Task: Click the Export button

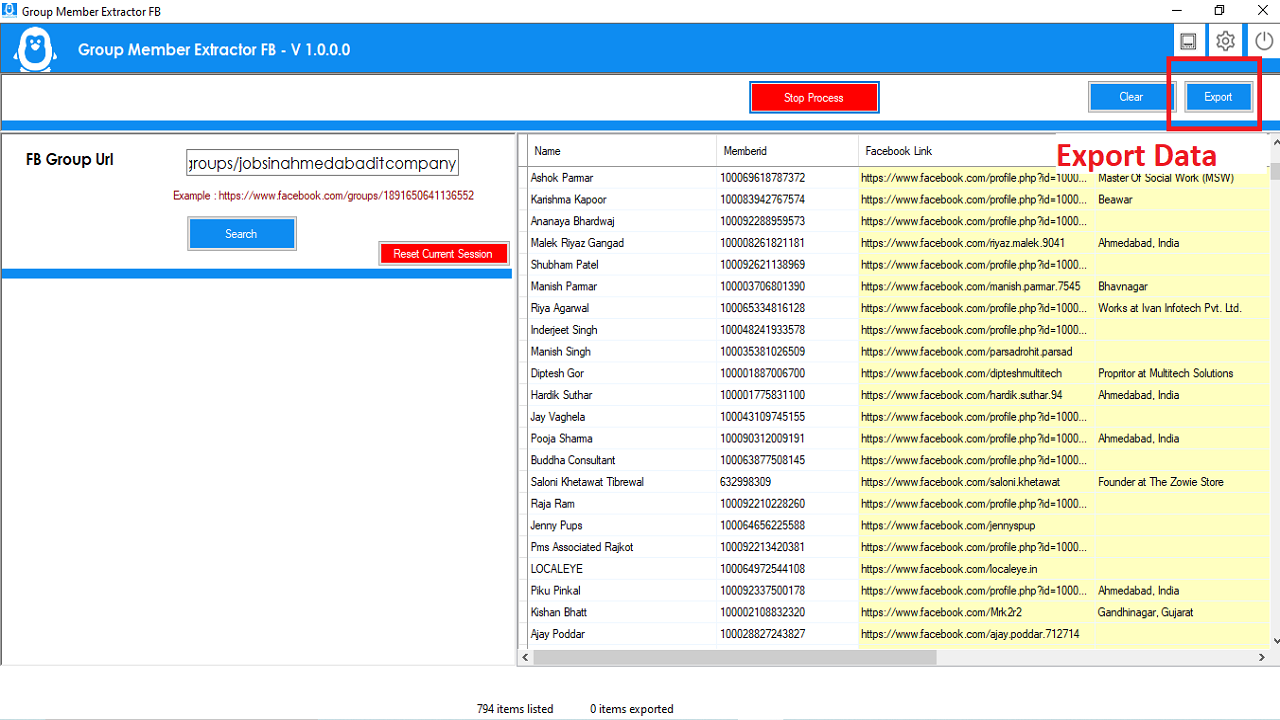Action: coord(1218,96)
